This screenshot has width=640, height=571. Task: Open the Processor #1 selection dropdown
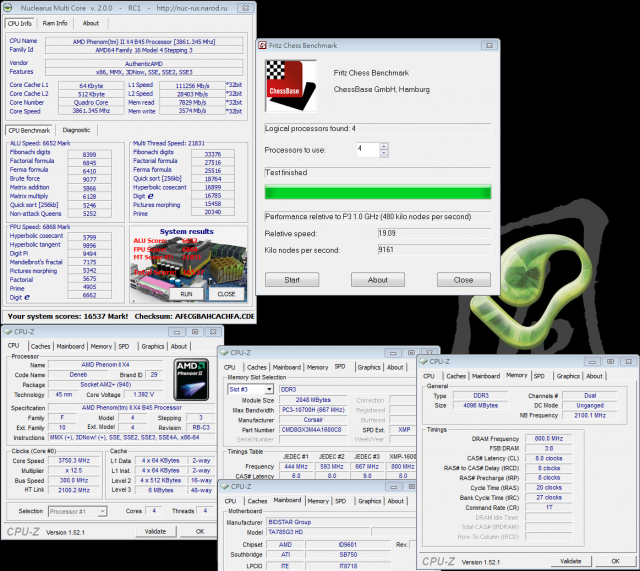pyautogui.click(x=102, y=511)
